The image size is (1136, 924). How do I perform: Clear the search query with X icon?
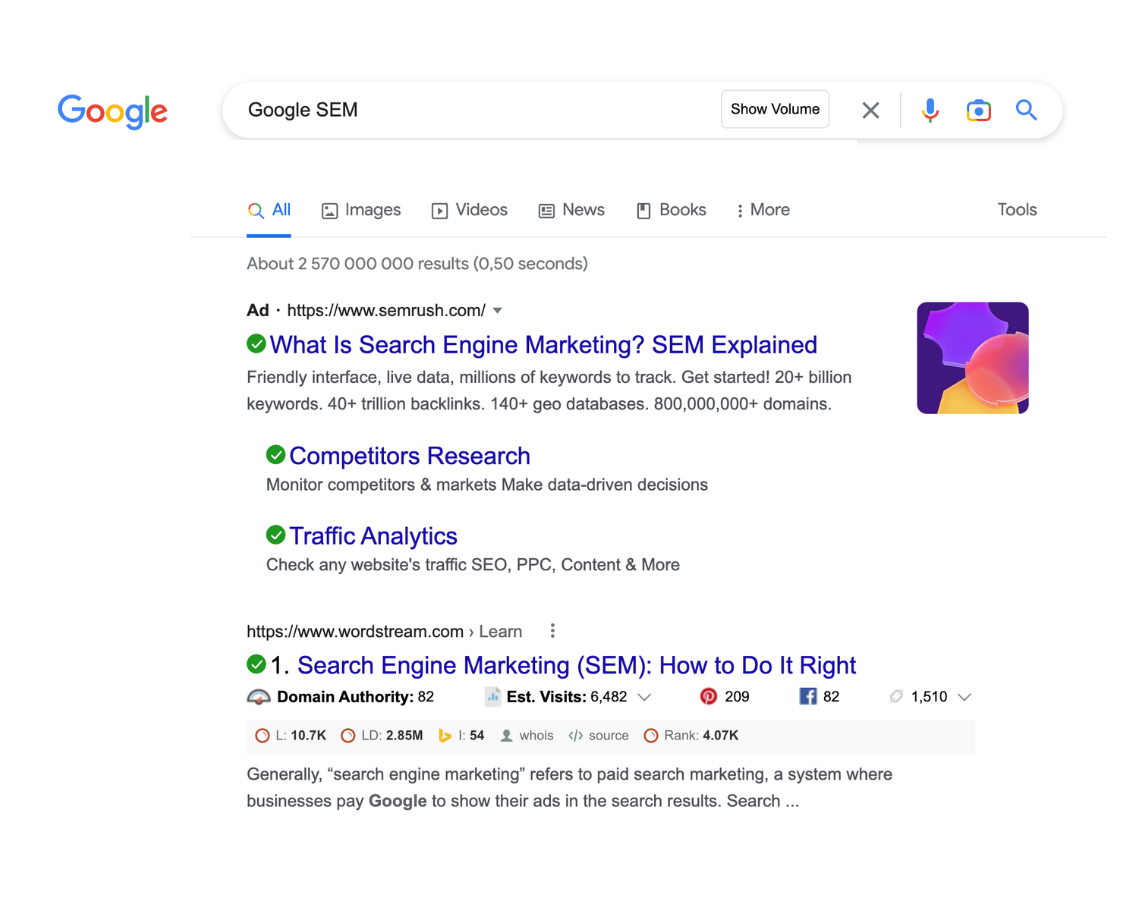(x=871, y=110)
